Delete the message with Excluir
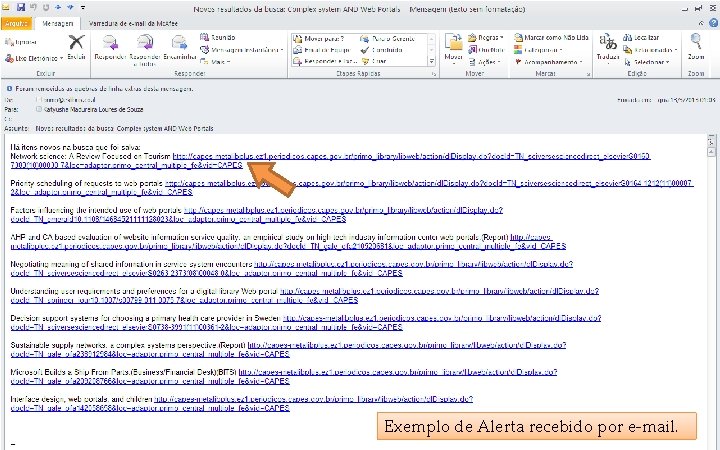This screenshot has width=720, height=450. pos(76,47)
